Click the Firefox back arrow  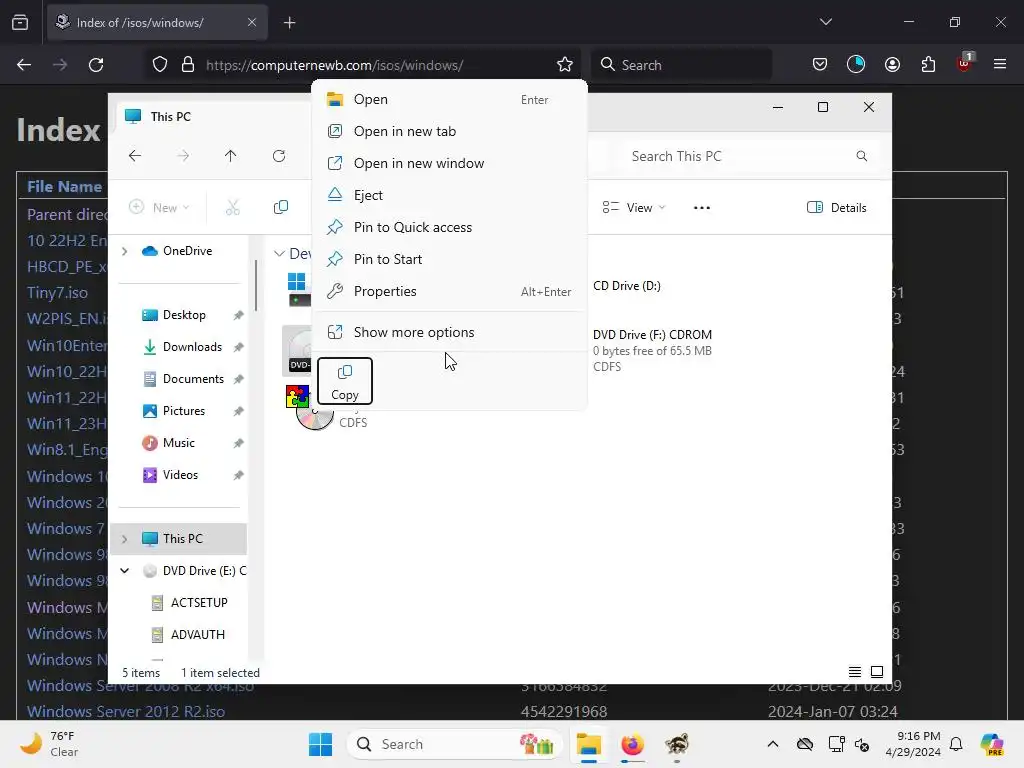[24, 65]
